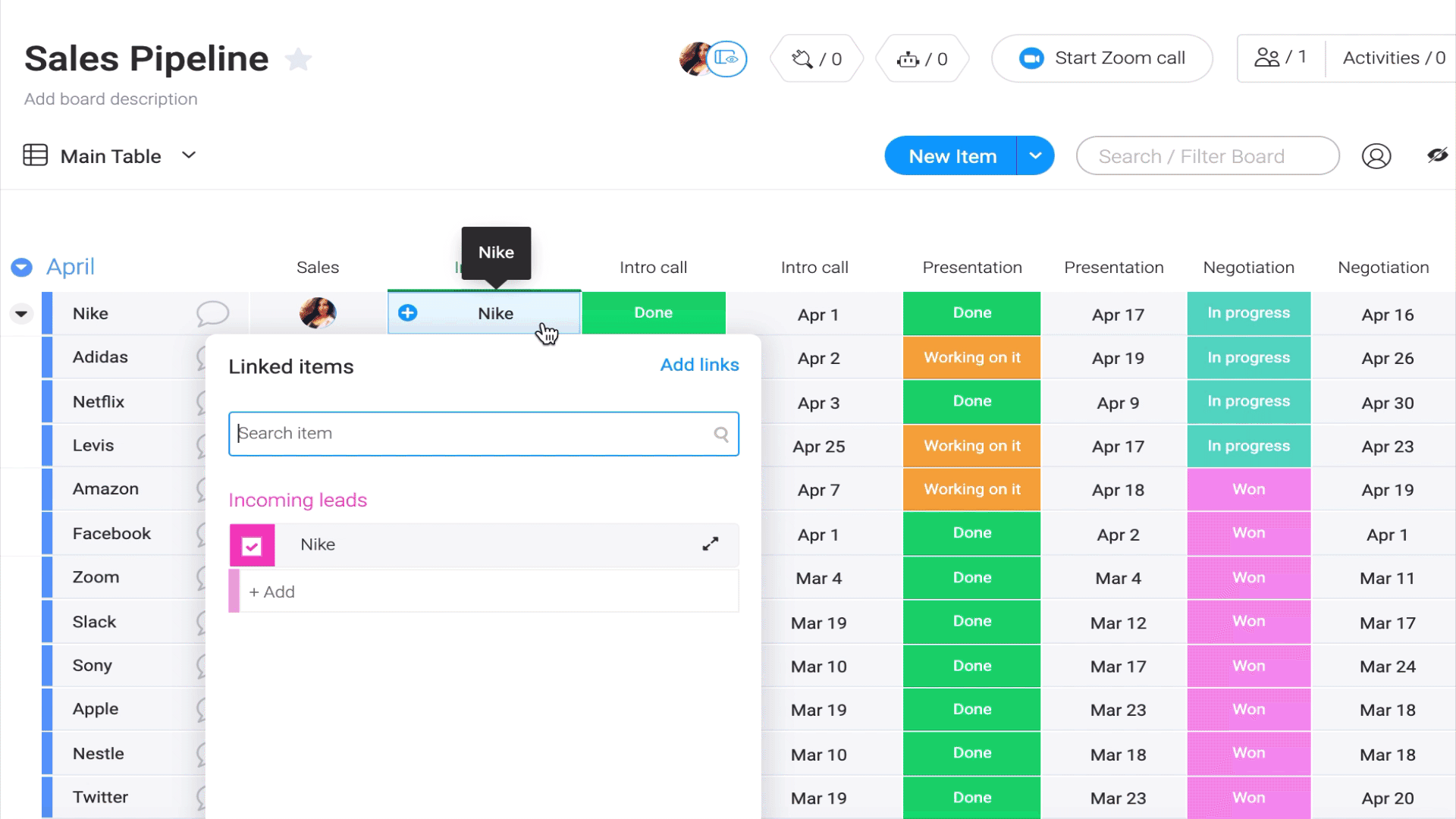The image size is (1456, 819).
Task: Click the blue plus icon in Nike's linked cell
Action: (407, 312)
